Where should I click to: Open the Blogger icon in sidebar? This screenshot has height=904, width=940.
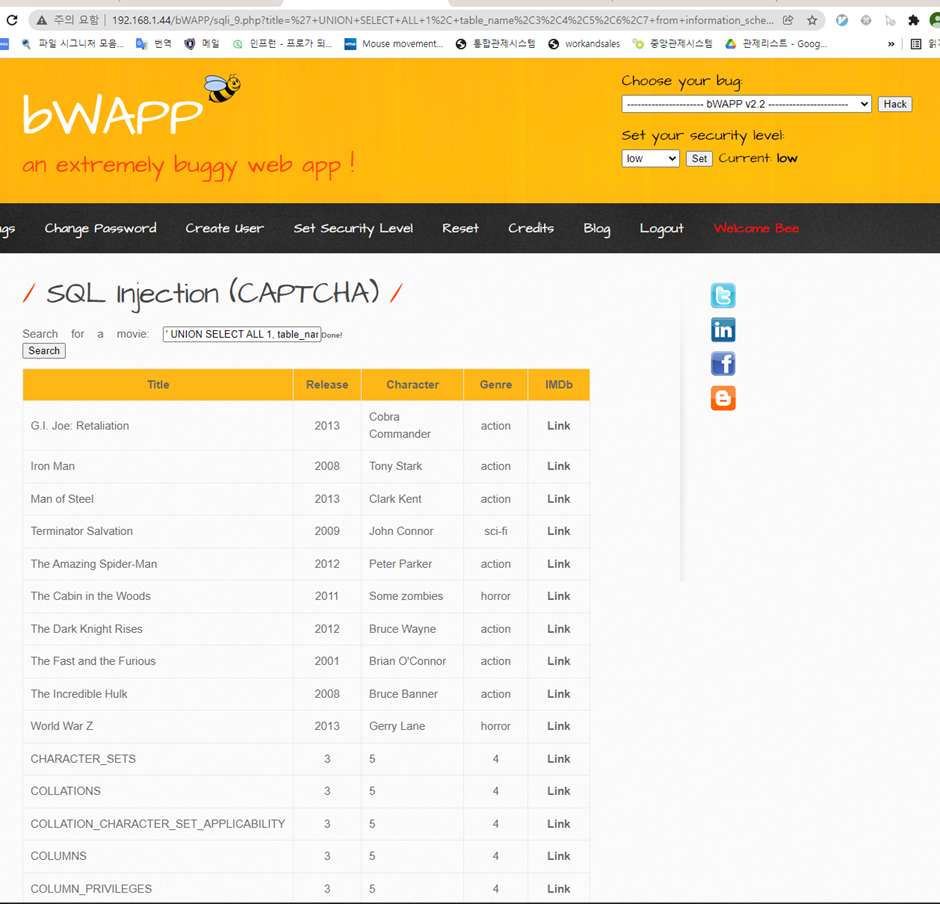(723, 398)
